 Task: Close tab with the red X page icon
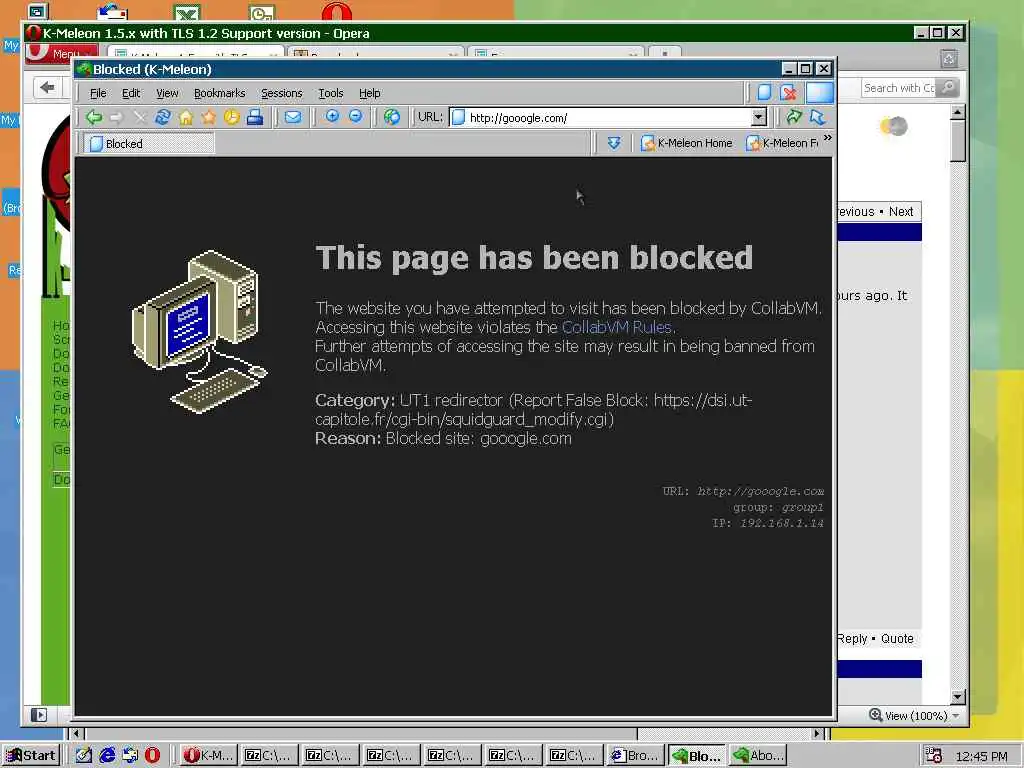click(x=788, y=93)
